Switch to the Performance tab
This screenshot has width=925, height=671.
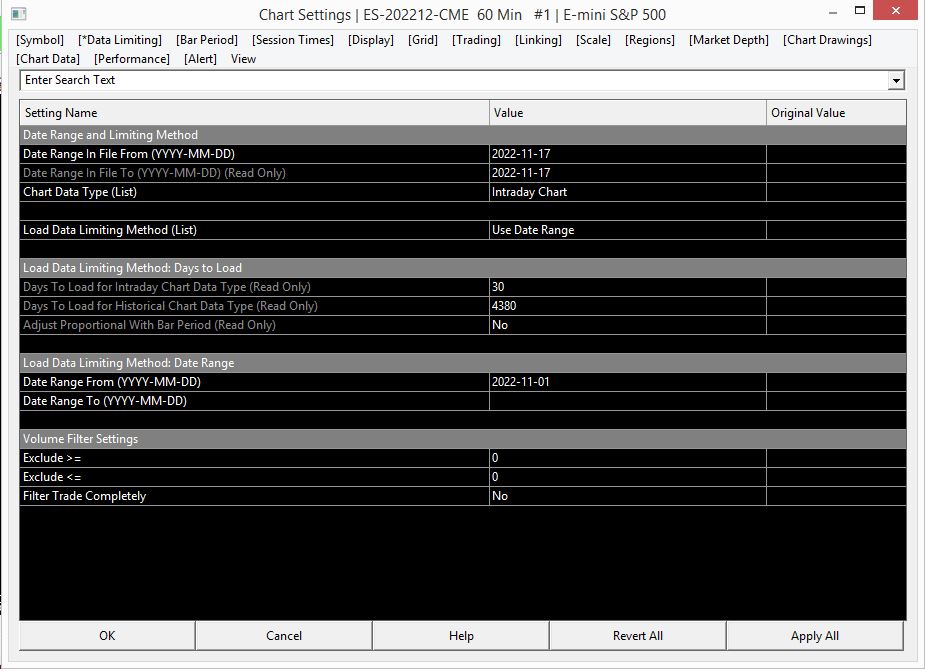click(x=132, y=59)
